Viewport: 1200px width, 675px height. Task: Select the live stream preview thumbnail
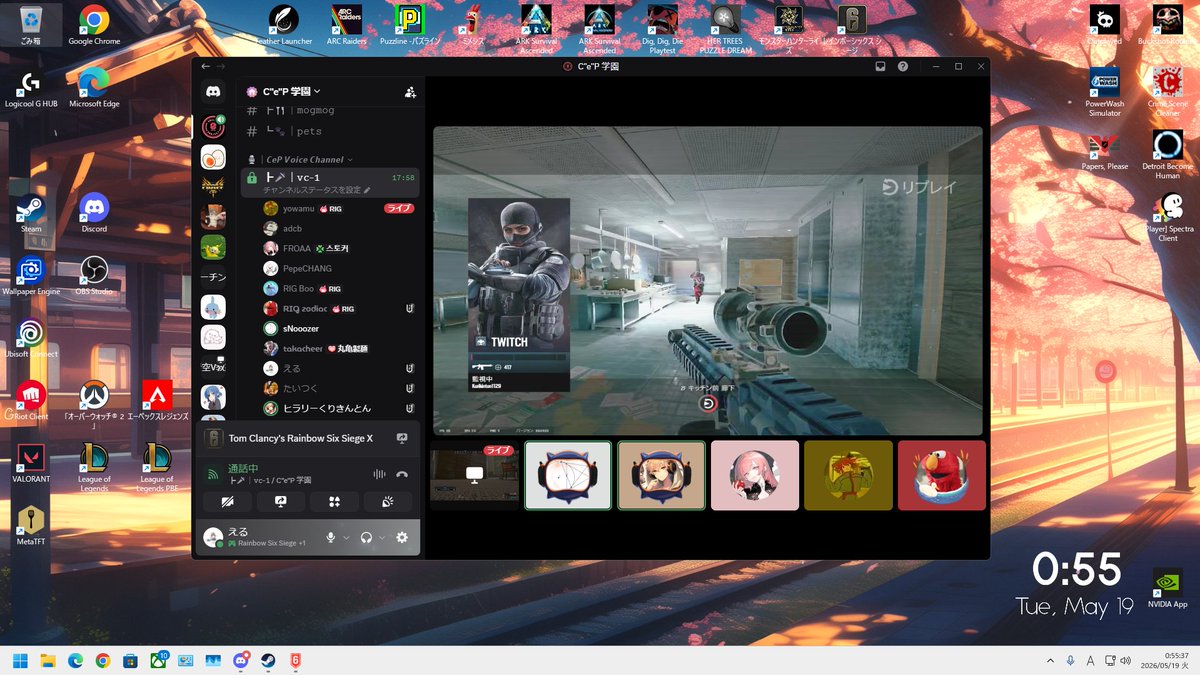tap(474, 474)
